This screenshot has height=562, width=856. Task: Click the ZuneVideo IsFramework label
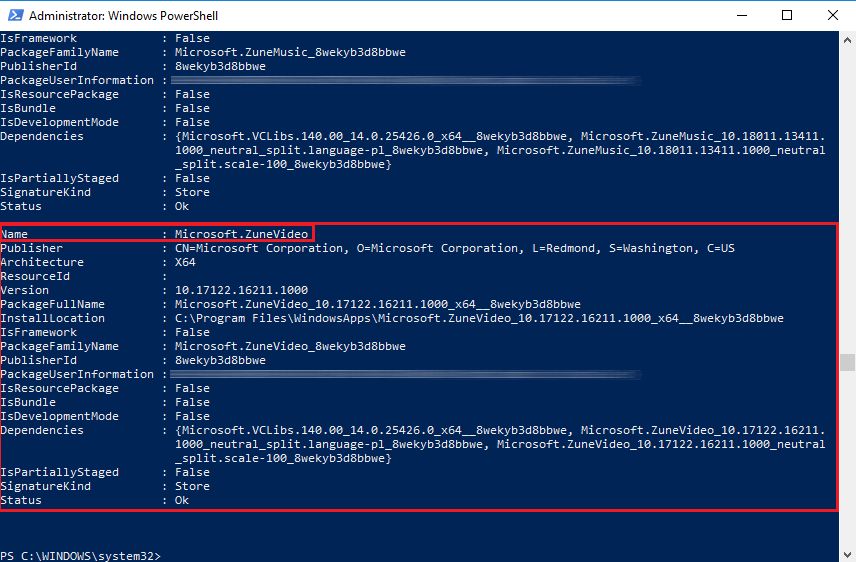pyautogui.click(x=39, y=332)
